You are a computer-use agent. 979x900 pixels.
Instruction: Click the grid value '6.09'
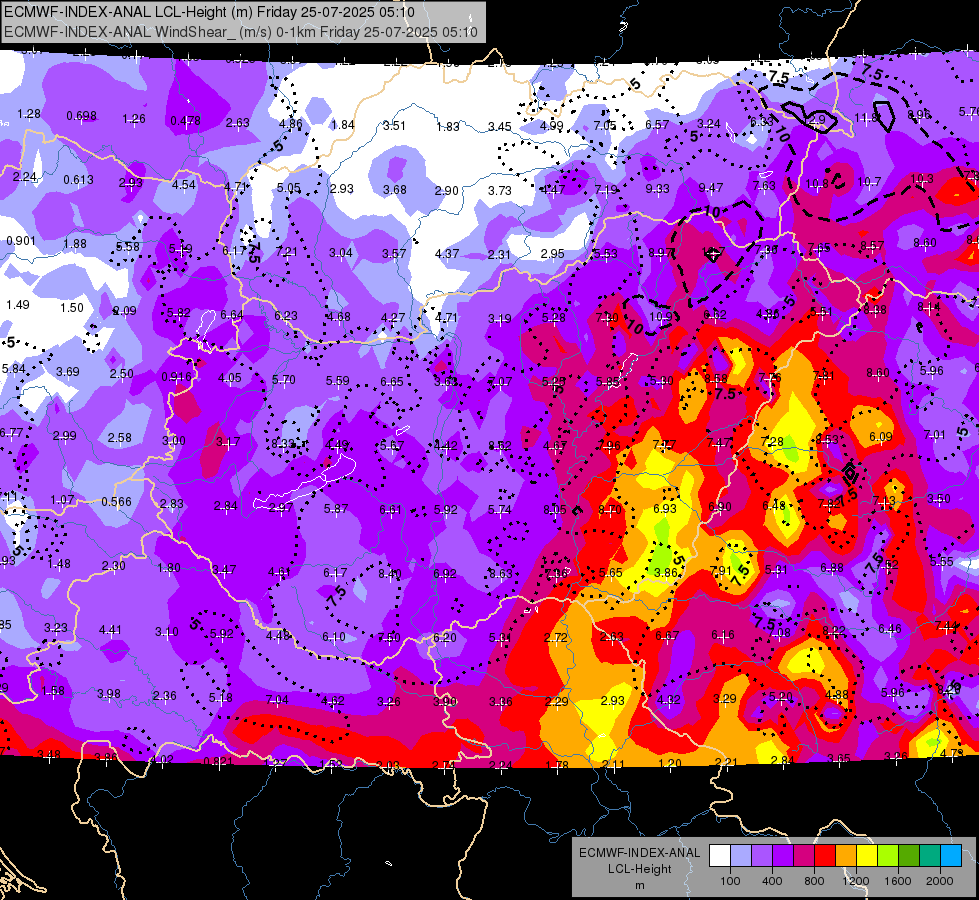click(880, 437)
